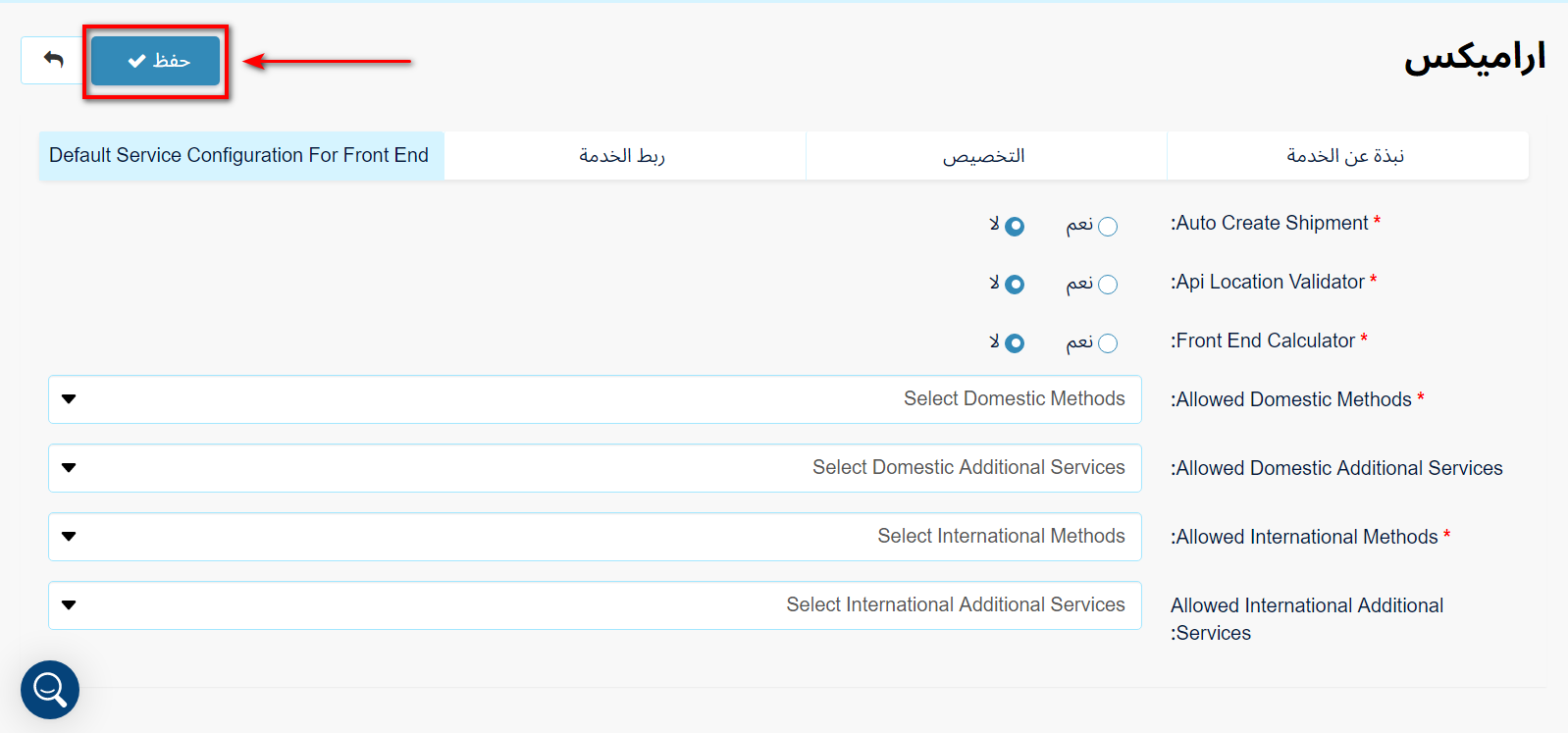Open the نبذة عن الخدمة tab

[1346, 156]
